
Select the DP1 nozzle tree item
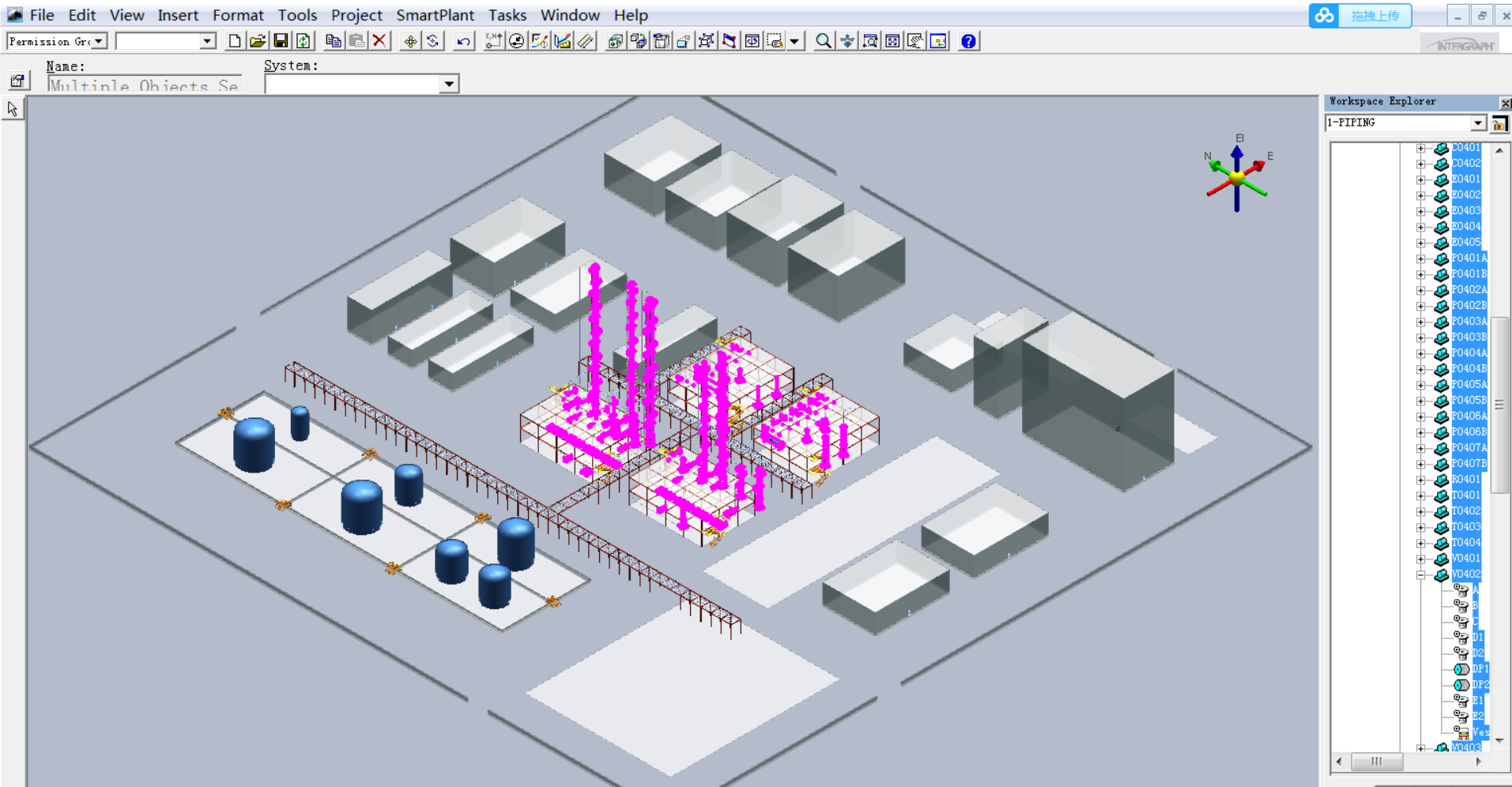coord(1480,669)
